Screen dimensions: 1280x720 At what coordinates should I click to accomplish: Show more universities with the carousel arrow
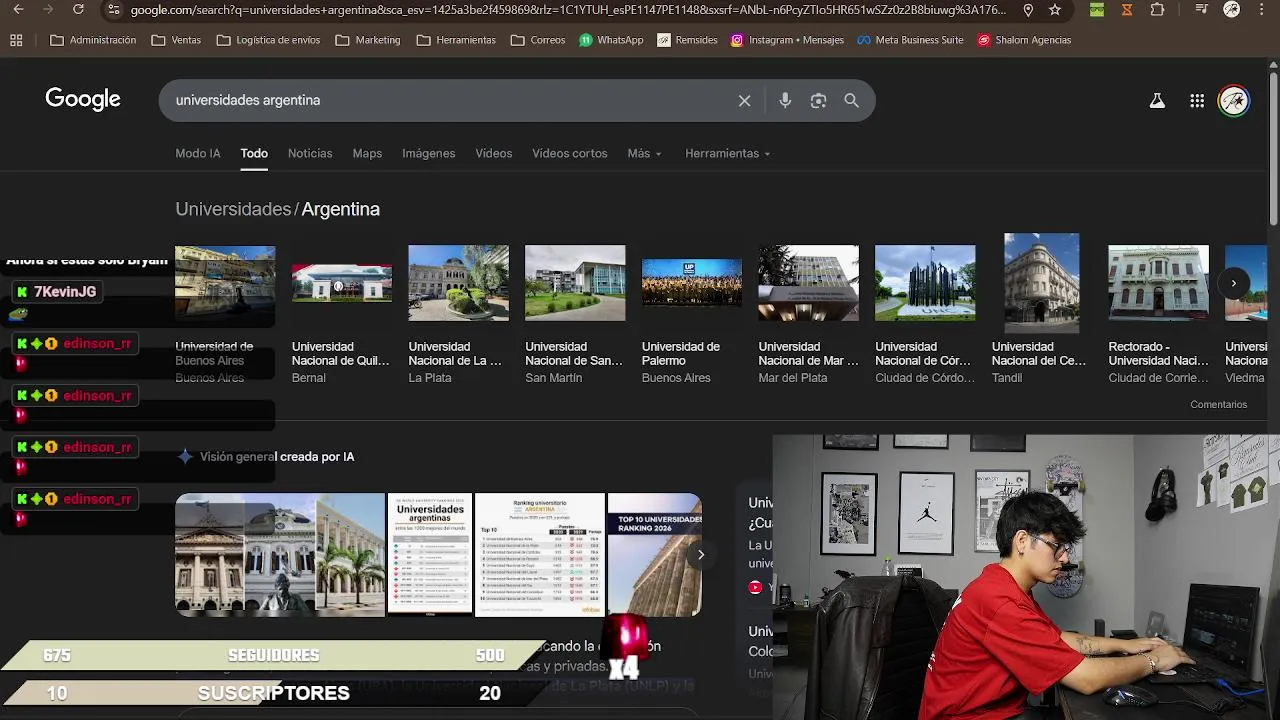click(1234, 283)
